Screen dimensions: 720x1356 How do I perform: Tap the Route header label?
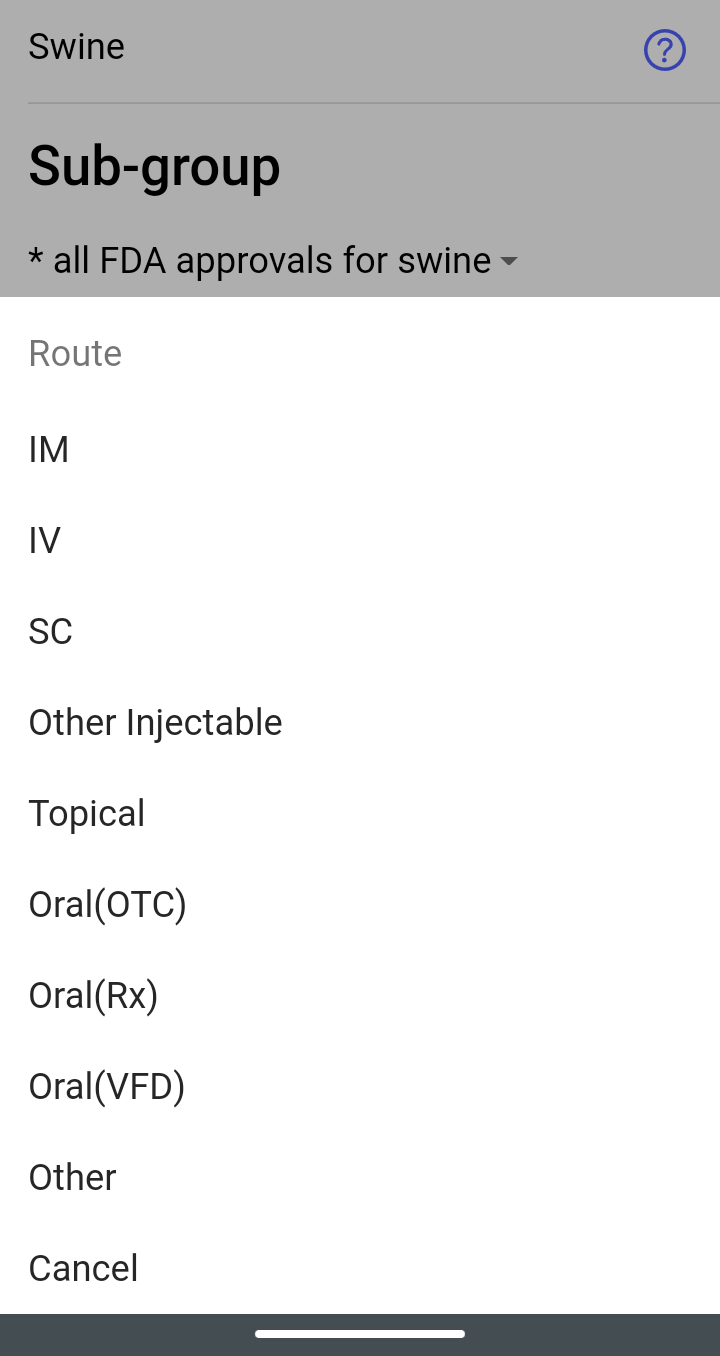[x=75, y=354]
